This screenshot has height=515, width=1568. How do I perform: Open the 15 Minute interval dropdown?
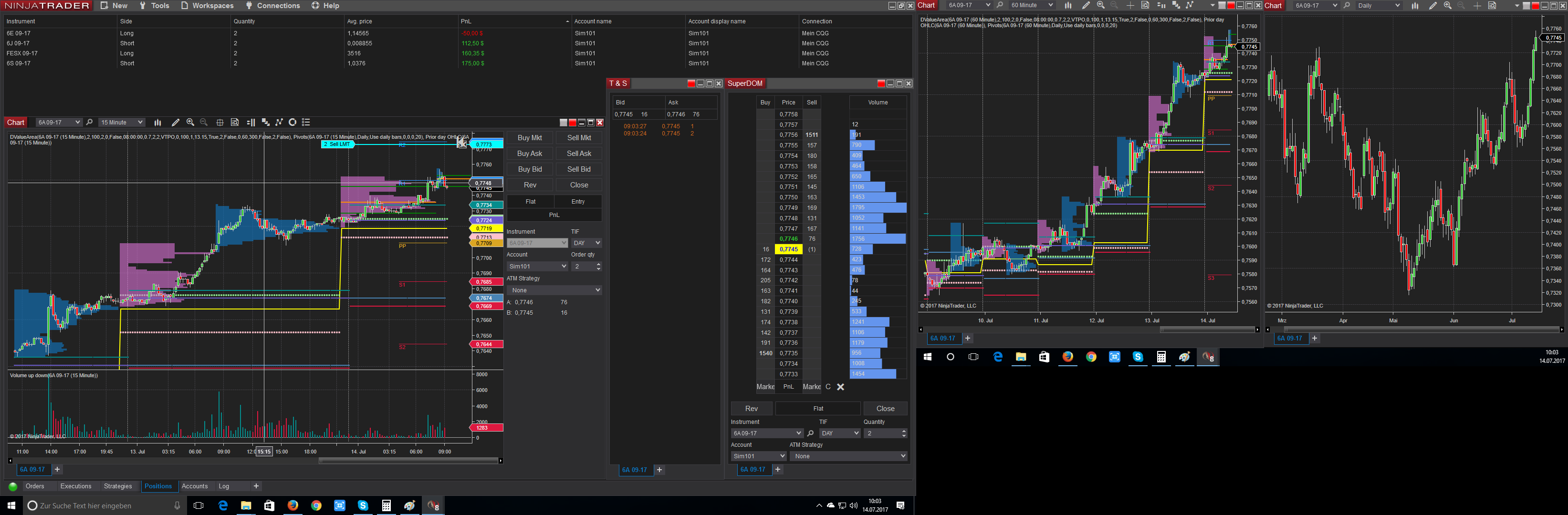click(122, 122)
